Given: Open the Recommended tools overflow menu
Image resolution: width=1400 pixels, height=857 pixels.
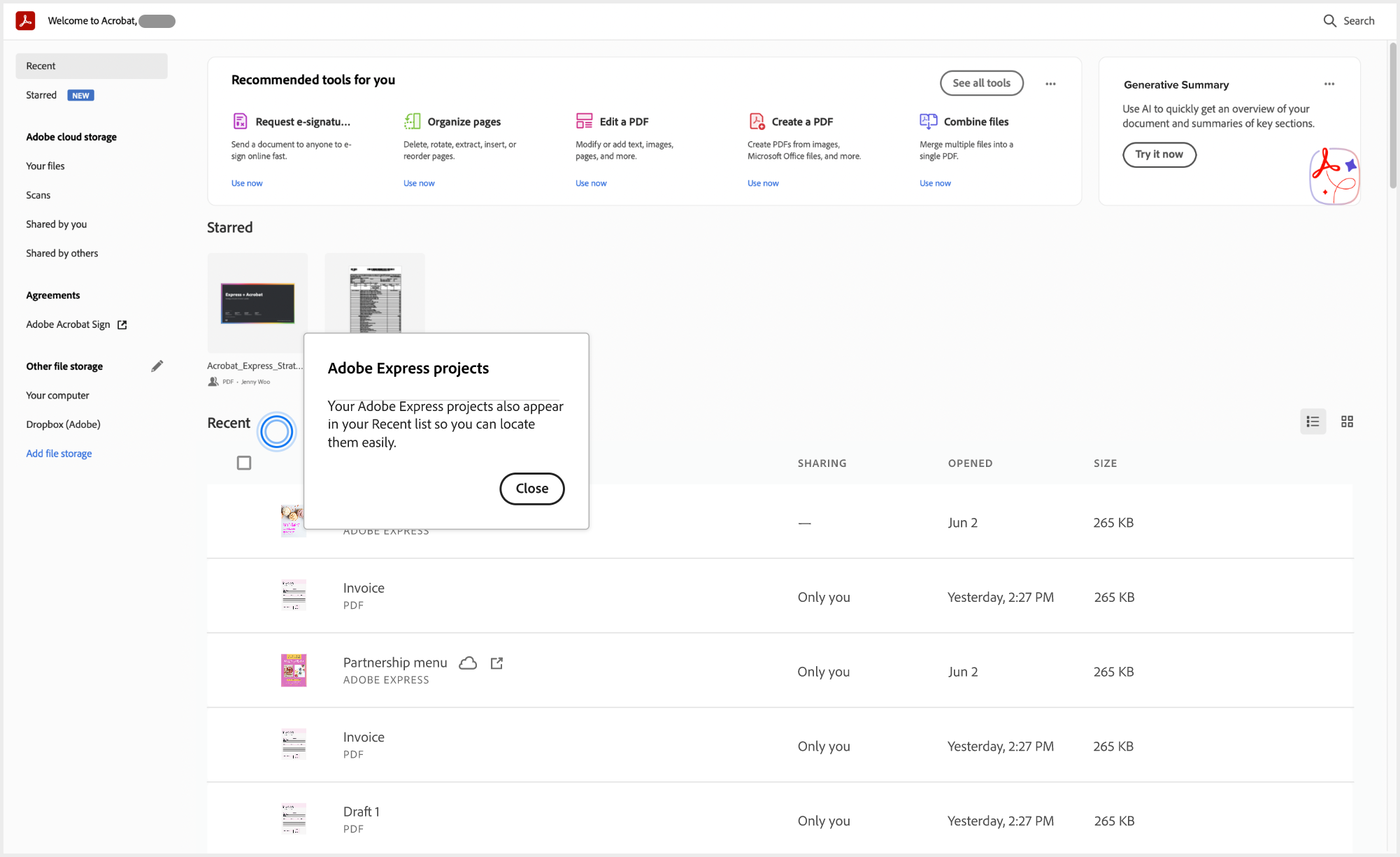Looking at the screenshot, I should (1050, 83).
